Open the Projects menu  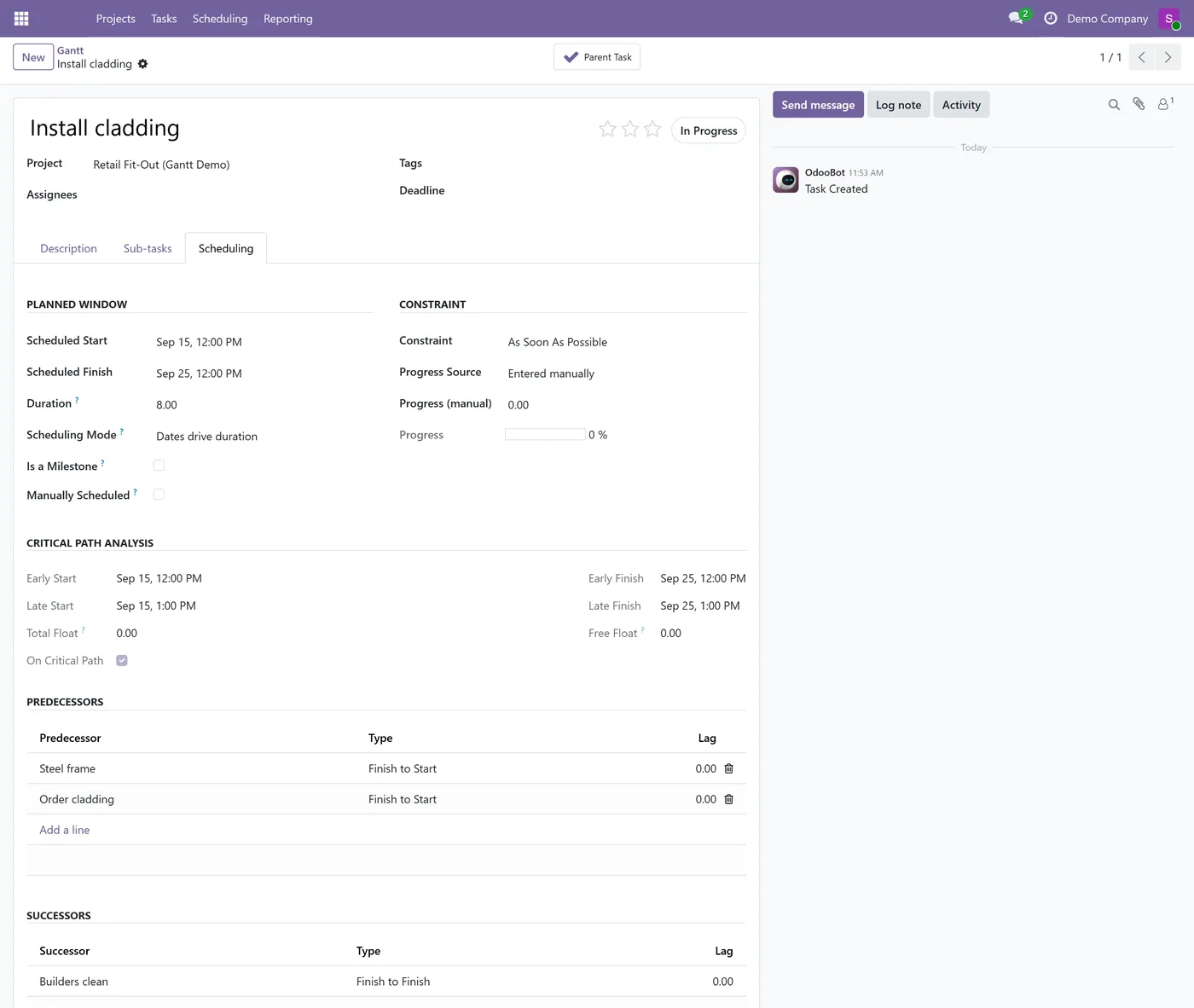tap(115, 18)
